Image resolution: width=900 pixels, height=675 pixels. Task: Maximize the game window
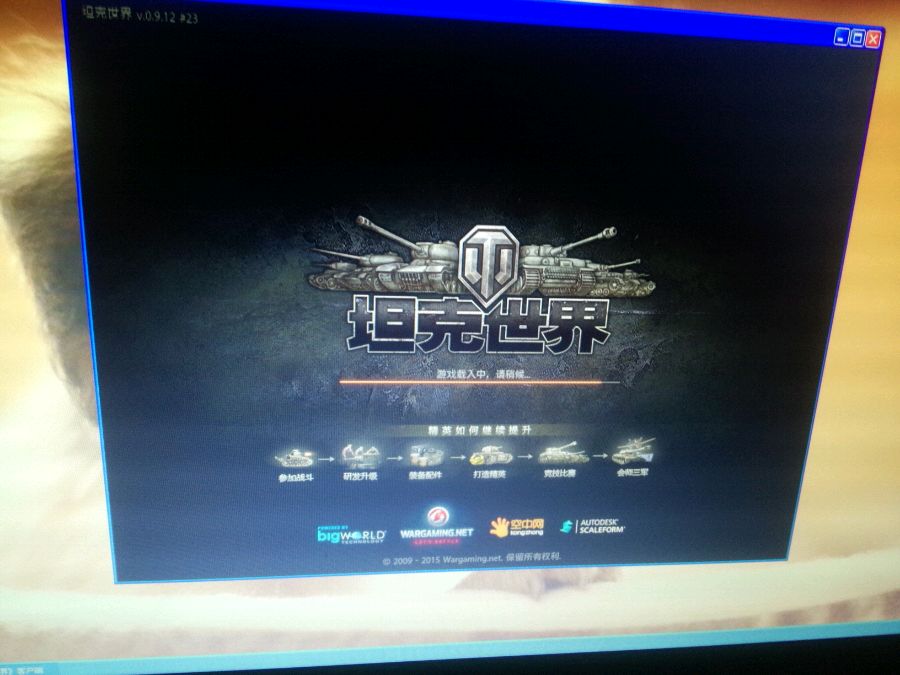858,38
